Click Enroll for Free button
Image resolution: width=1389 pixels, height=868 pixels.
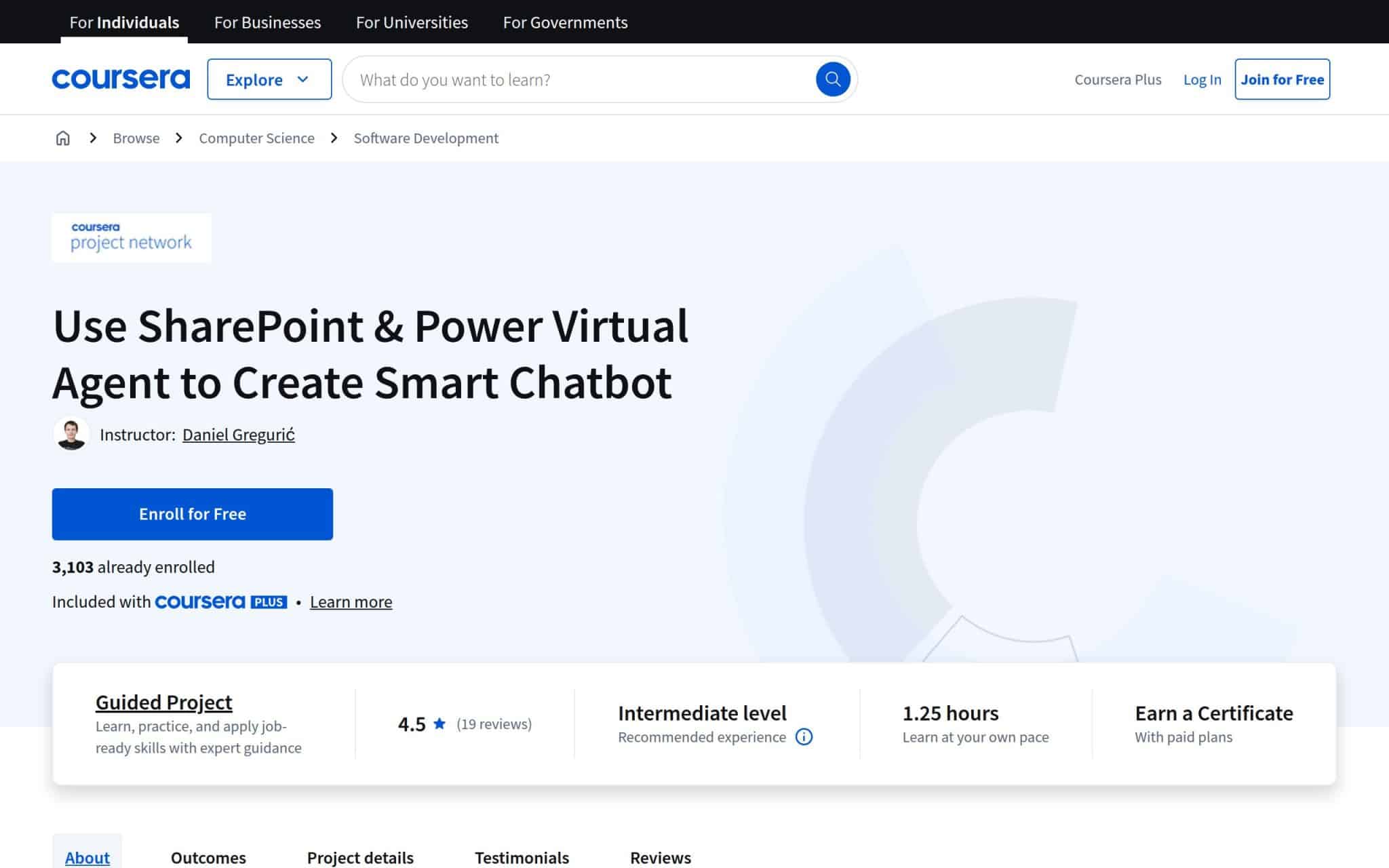[193, 514]
